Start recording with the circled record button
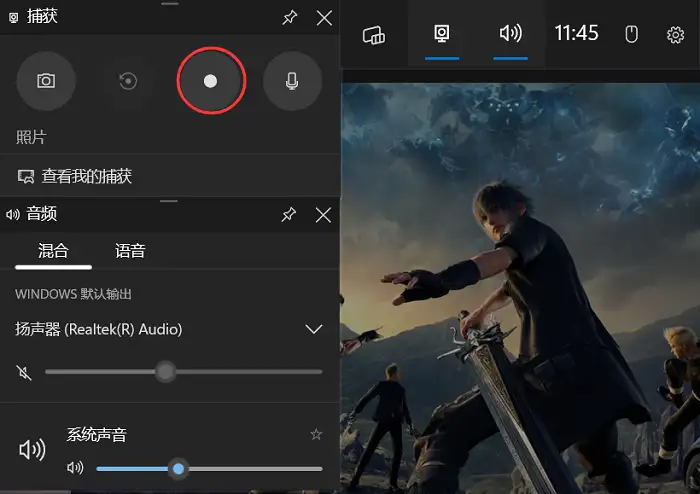700x494 pixels. coord(211,81)
